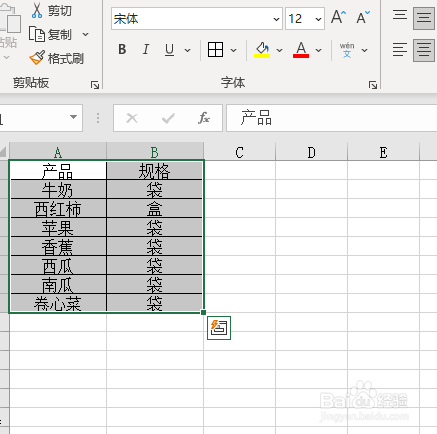Image resolution: width=437 pixels, height=434 pixels.
Task: Select column C header
Action: (x=240, y=152)
